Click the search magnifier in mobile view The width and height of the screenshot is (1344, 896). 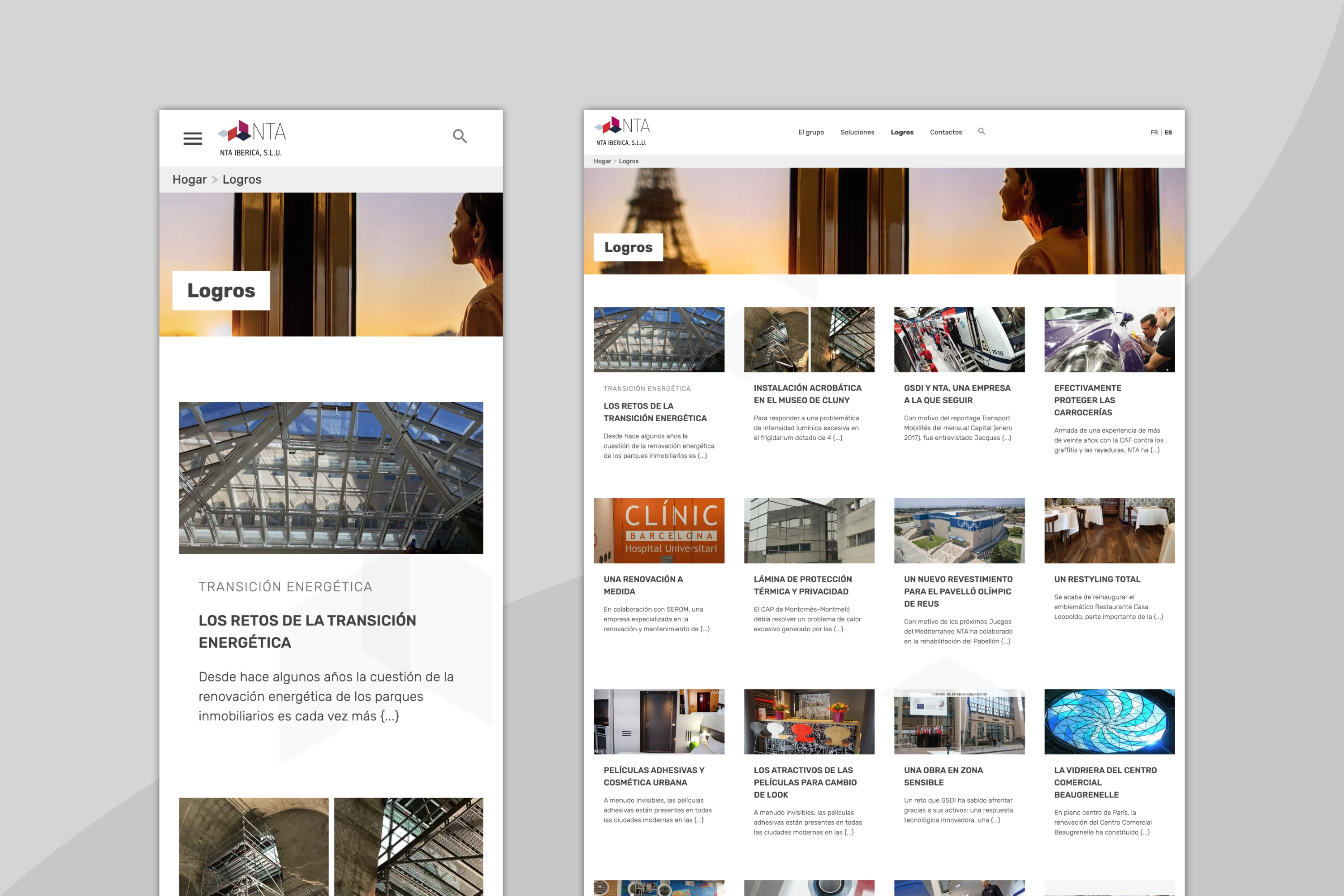460,136
